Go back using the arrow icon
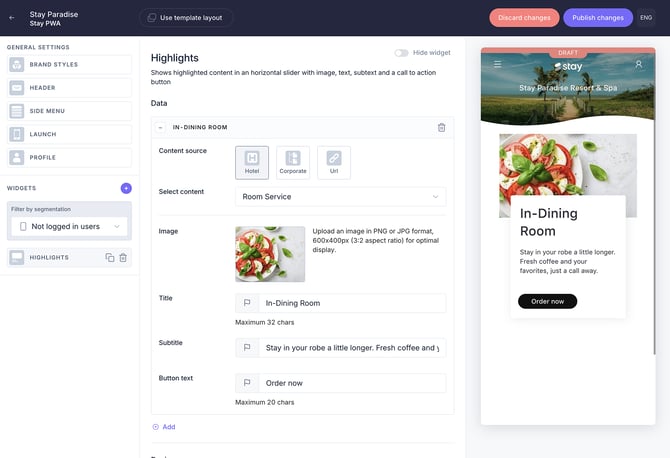 point(12,18)
